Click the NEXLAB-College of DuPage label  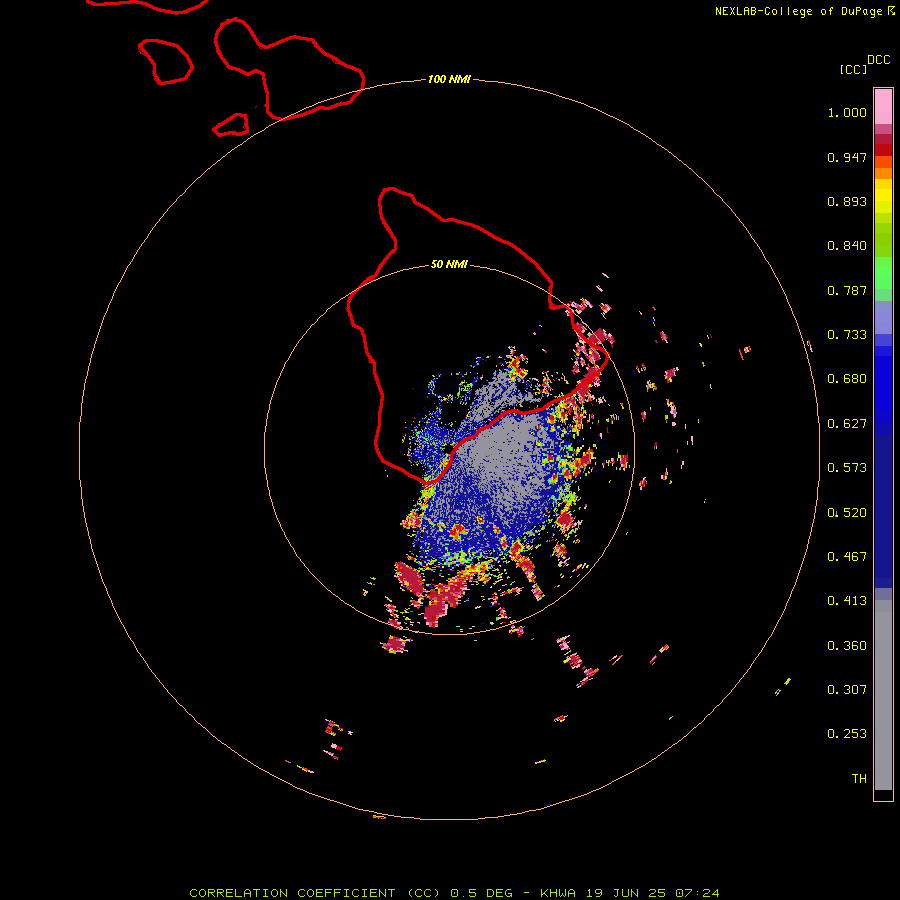coord(798,11)
